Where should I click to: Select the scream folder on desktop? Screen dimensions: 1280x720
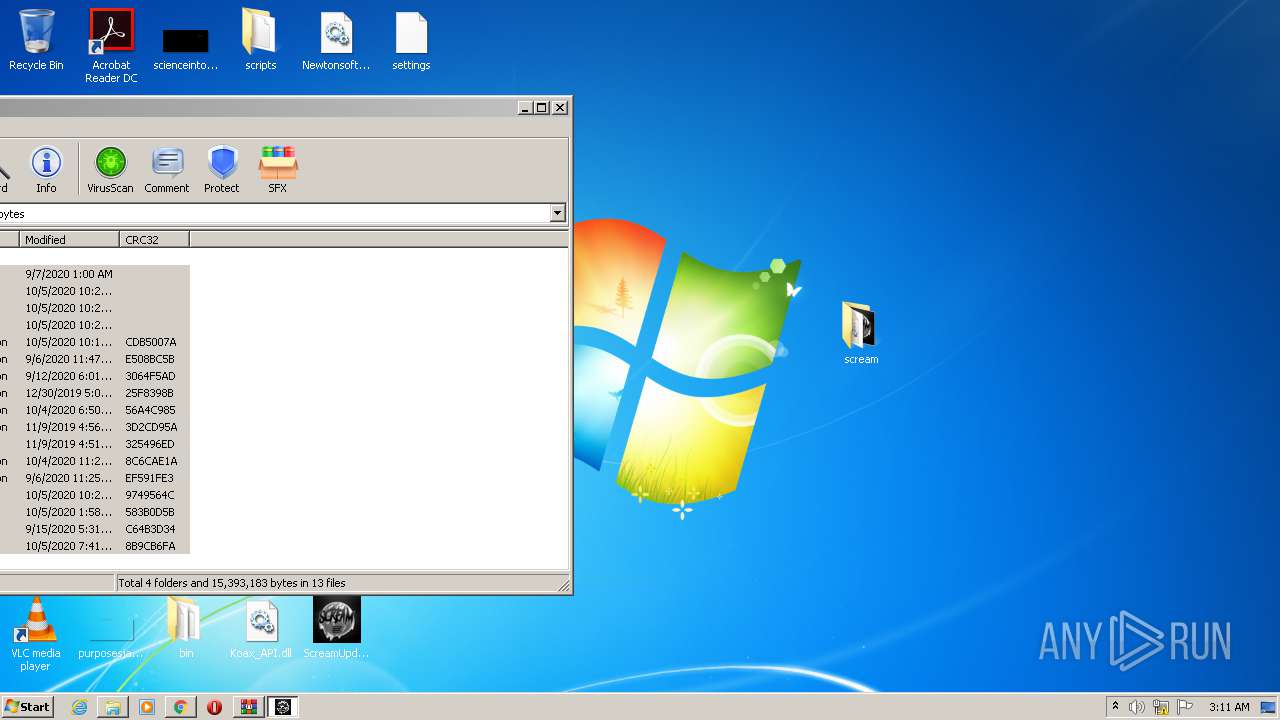[860, 333]
